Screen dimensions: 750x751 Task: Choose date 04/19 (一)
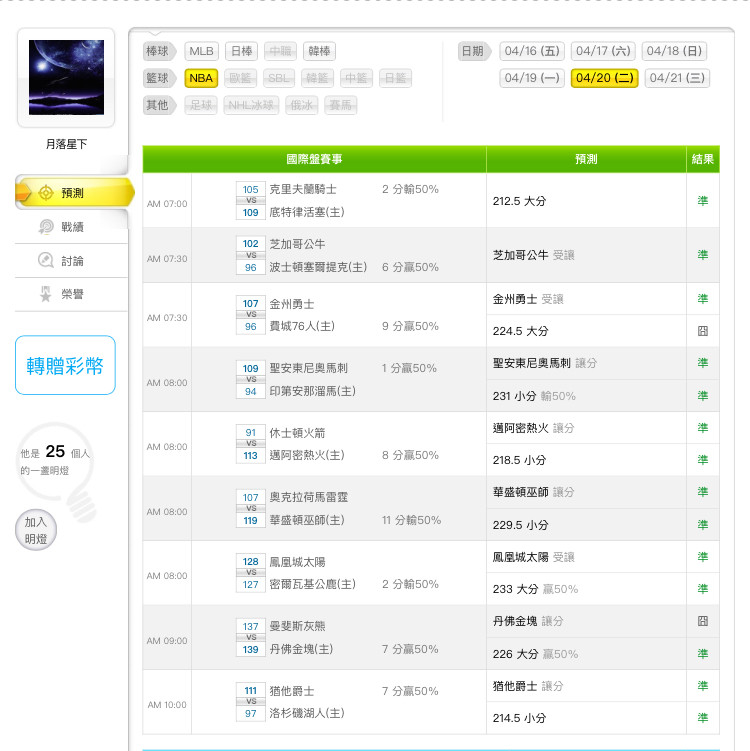(532, 78)
